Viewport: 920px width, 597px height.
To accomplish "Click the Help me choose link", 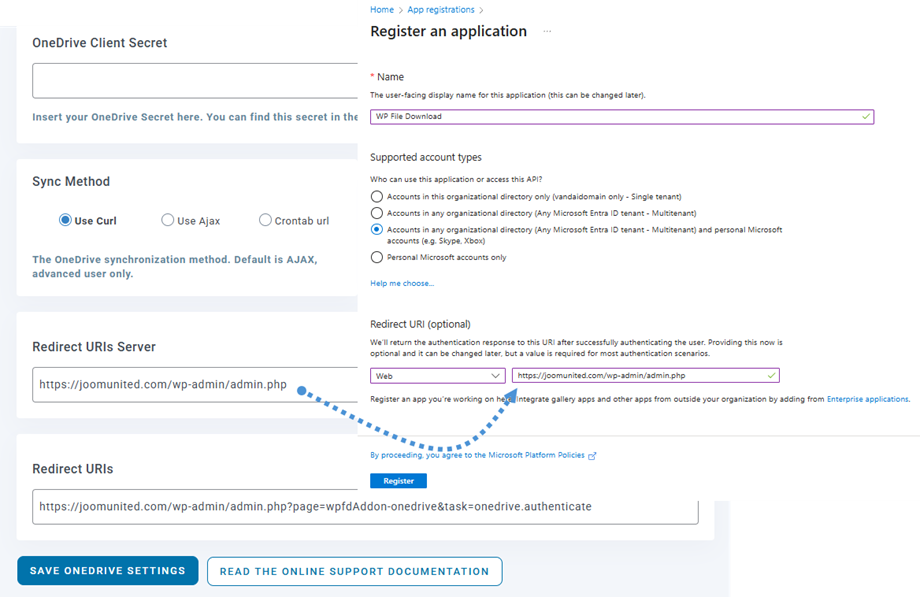I will 402,284.
